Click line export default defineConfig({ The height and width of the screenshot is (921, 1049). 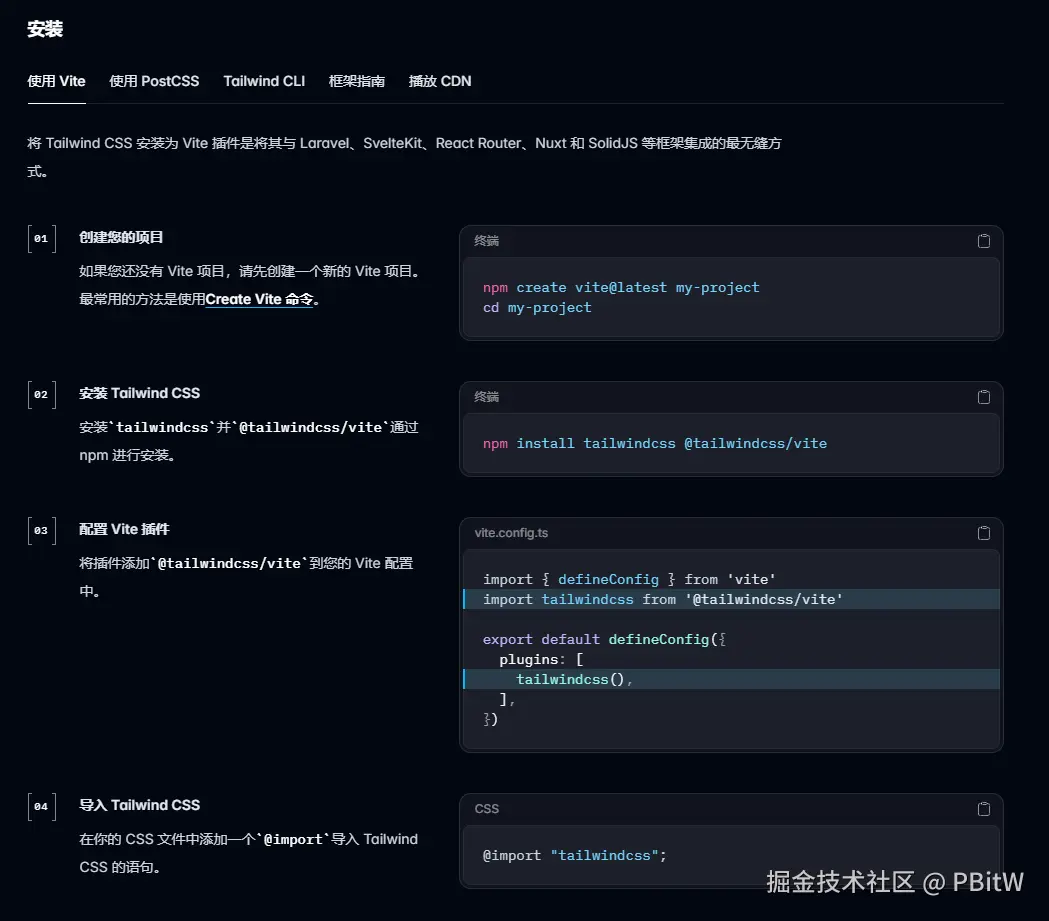604,639
